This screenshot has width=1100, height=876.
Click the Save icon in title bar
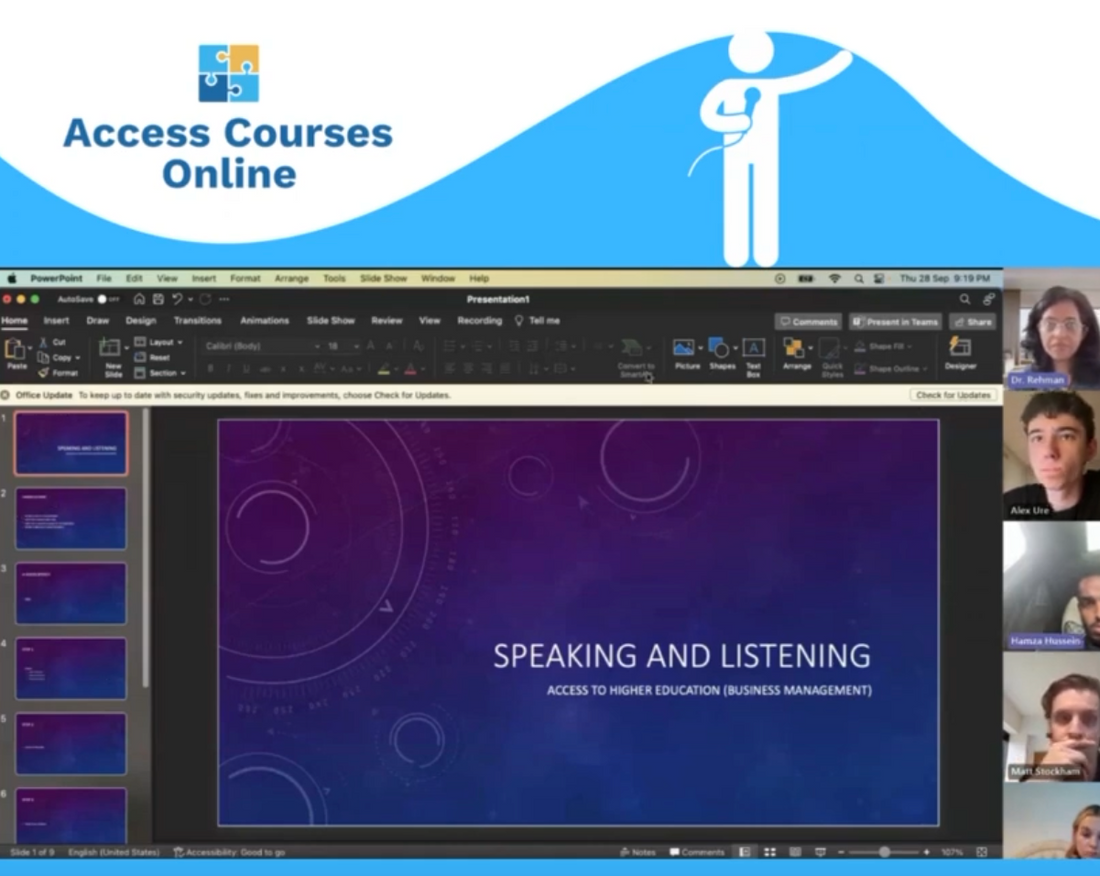158,299
